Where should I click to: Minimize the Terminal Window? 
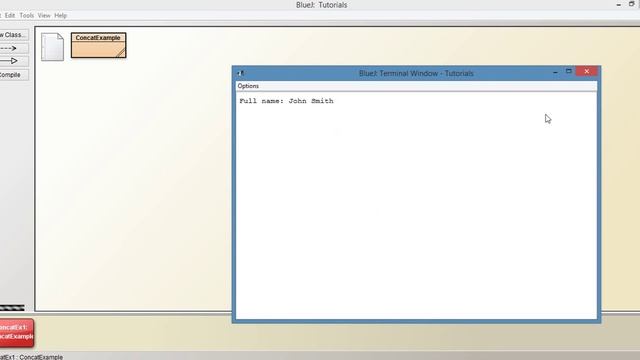555,72
